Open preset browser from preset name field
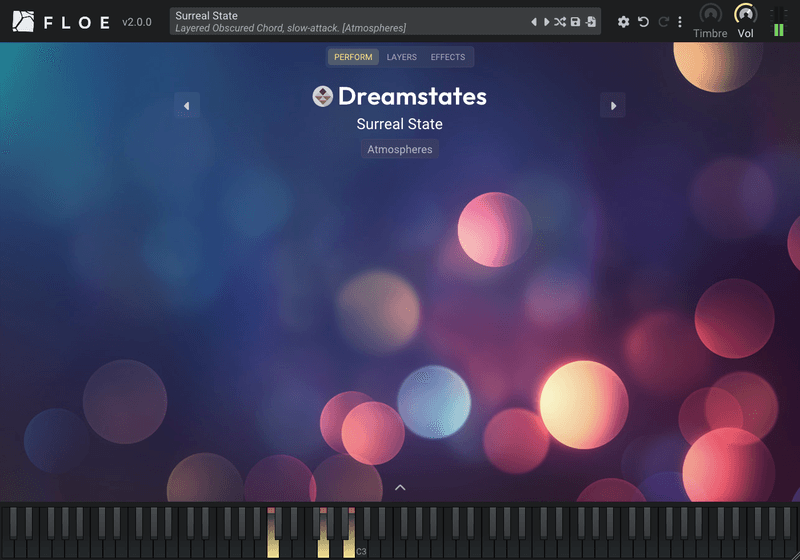Viewport: 800px width, 560px height. (385, 21)
